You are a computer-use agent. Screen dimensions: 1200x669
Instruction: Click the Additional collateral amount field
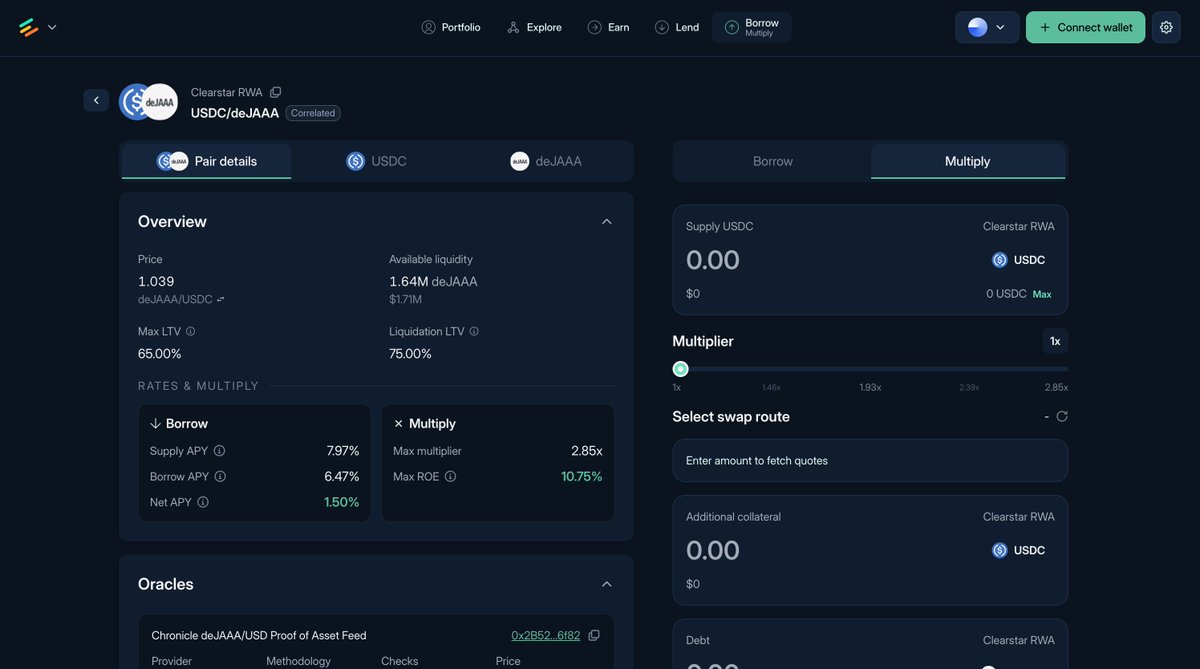tap(713, 550)
